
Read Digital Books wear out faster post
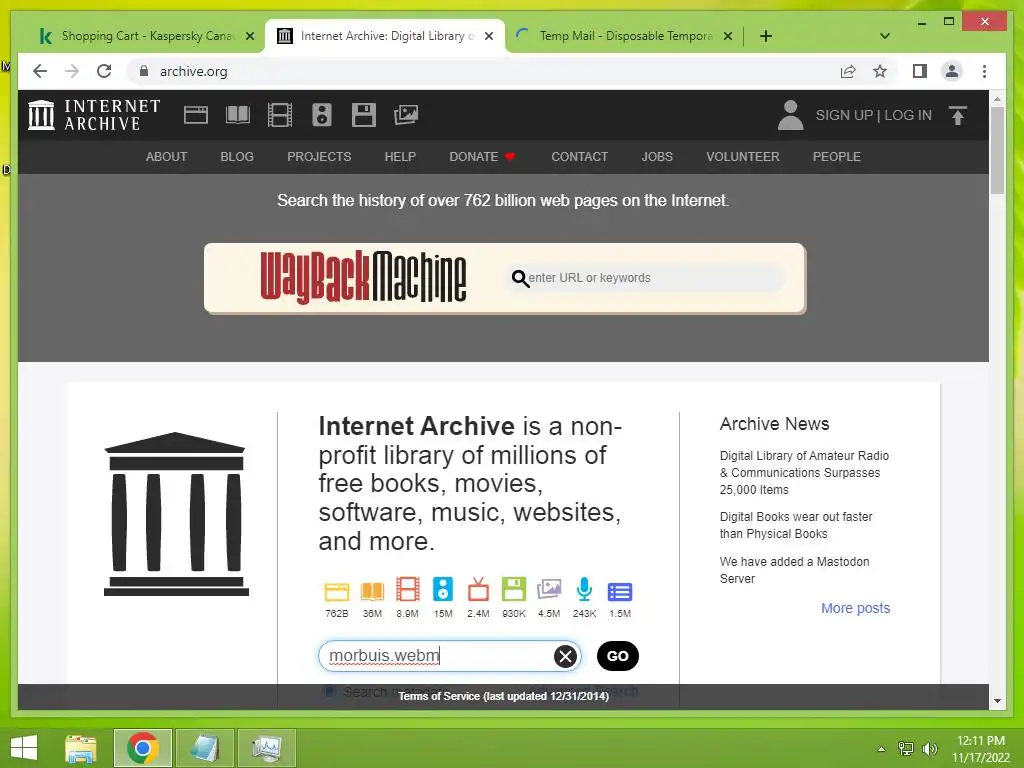(x=796, y=525)
